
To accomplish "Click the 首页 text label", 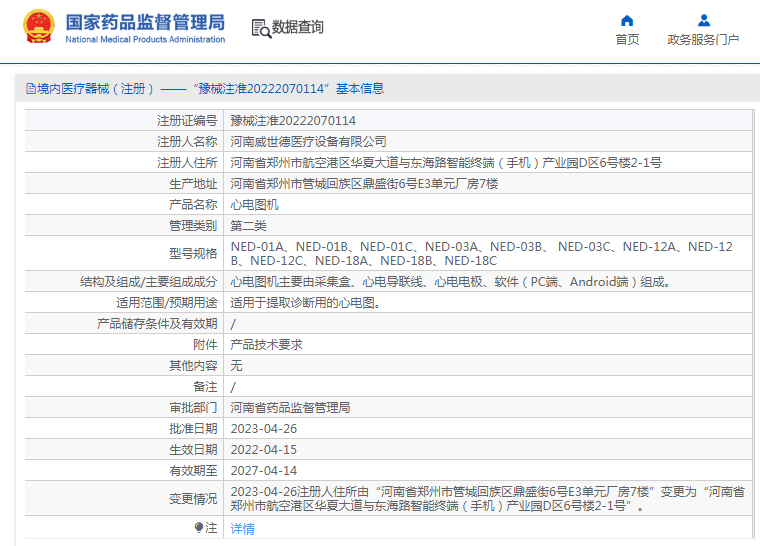I will pos(627,40).
